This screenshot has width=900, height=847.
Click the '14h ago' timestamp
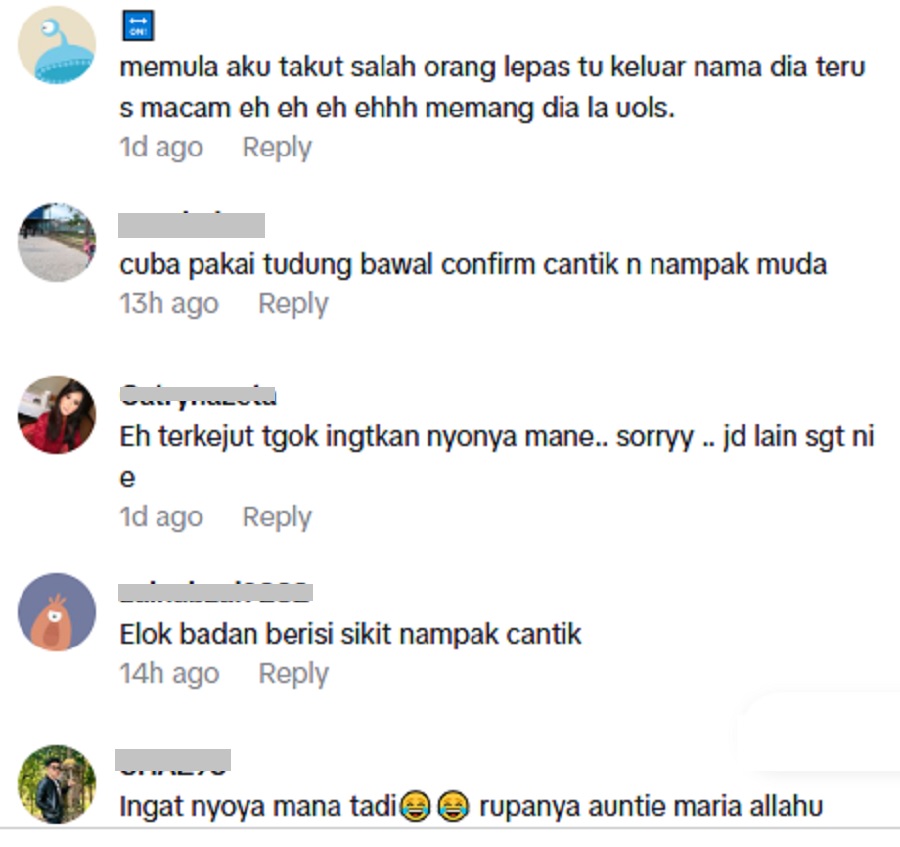(169, 674)
